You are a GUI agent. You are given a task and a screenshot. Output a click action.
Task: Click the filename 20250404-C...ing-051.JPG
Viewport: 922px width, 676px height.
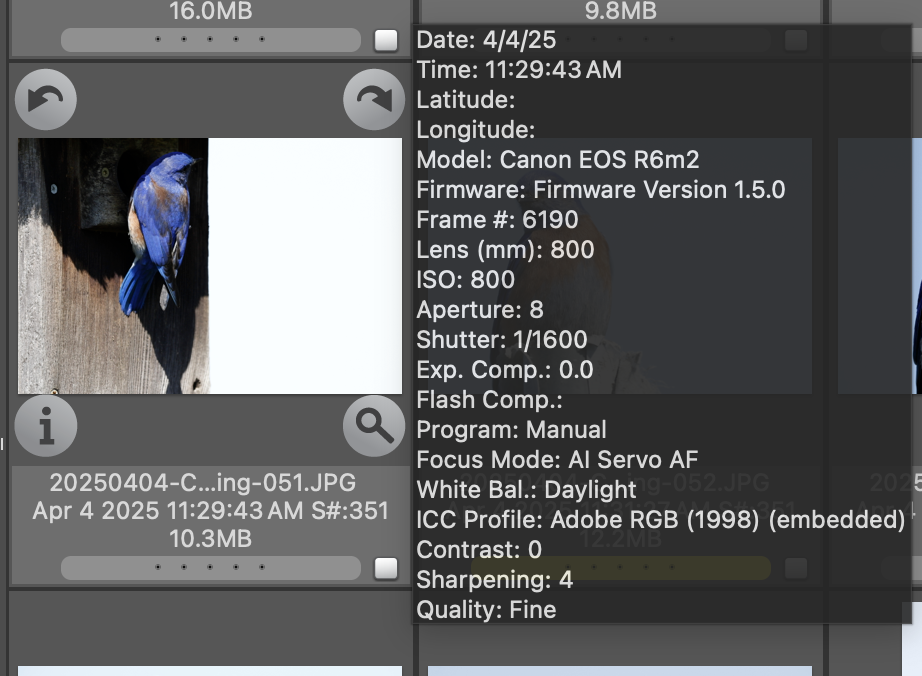coord(203,483)
